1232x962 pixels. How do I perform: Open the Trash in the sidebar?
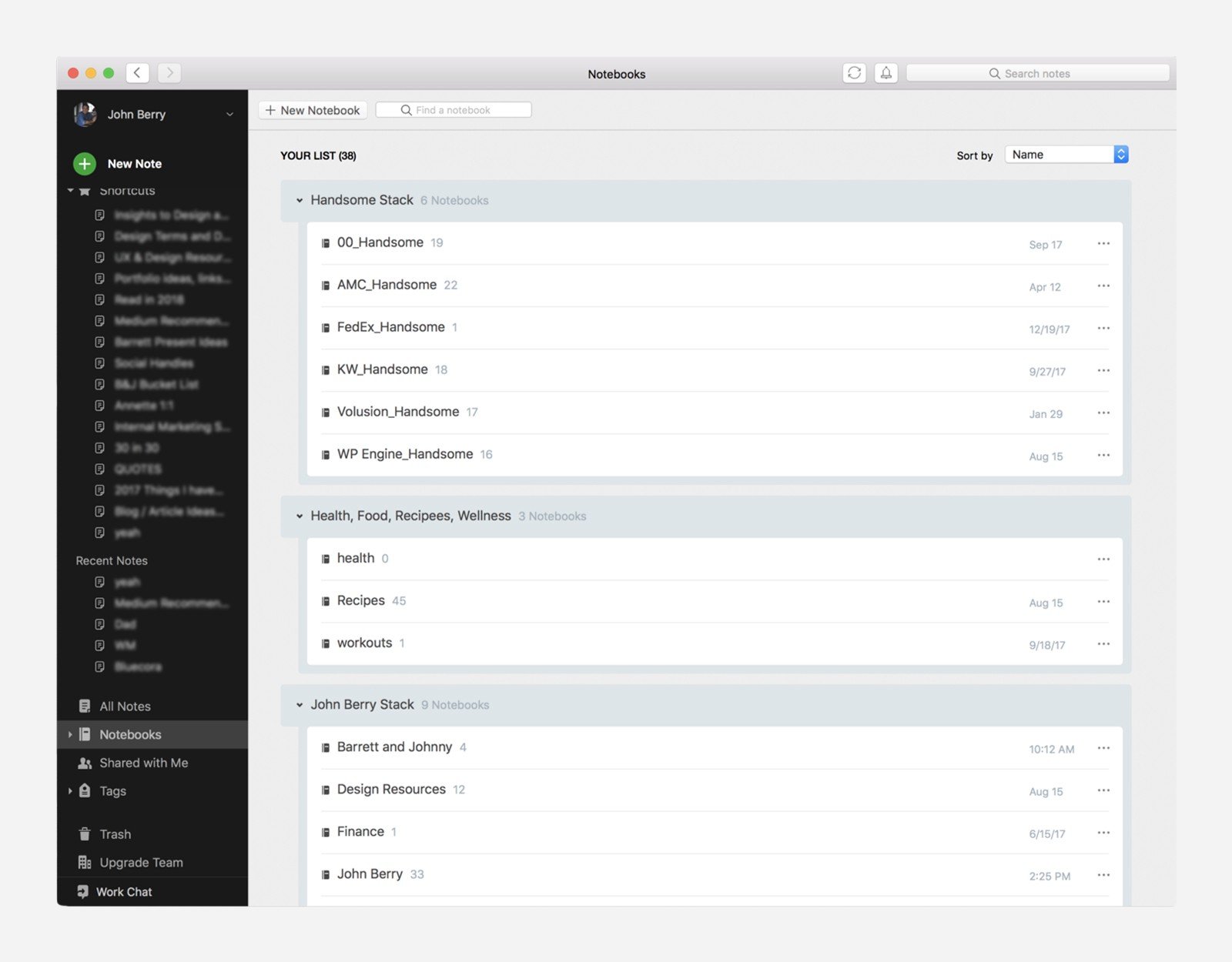pos(115,834)
